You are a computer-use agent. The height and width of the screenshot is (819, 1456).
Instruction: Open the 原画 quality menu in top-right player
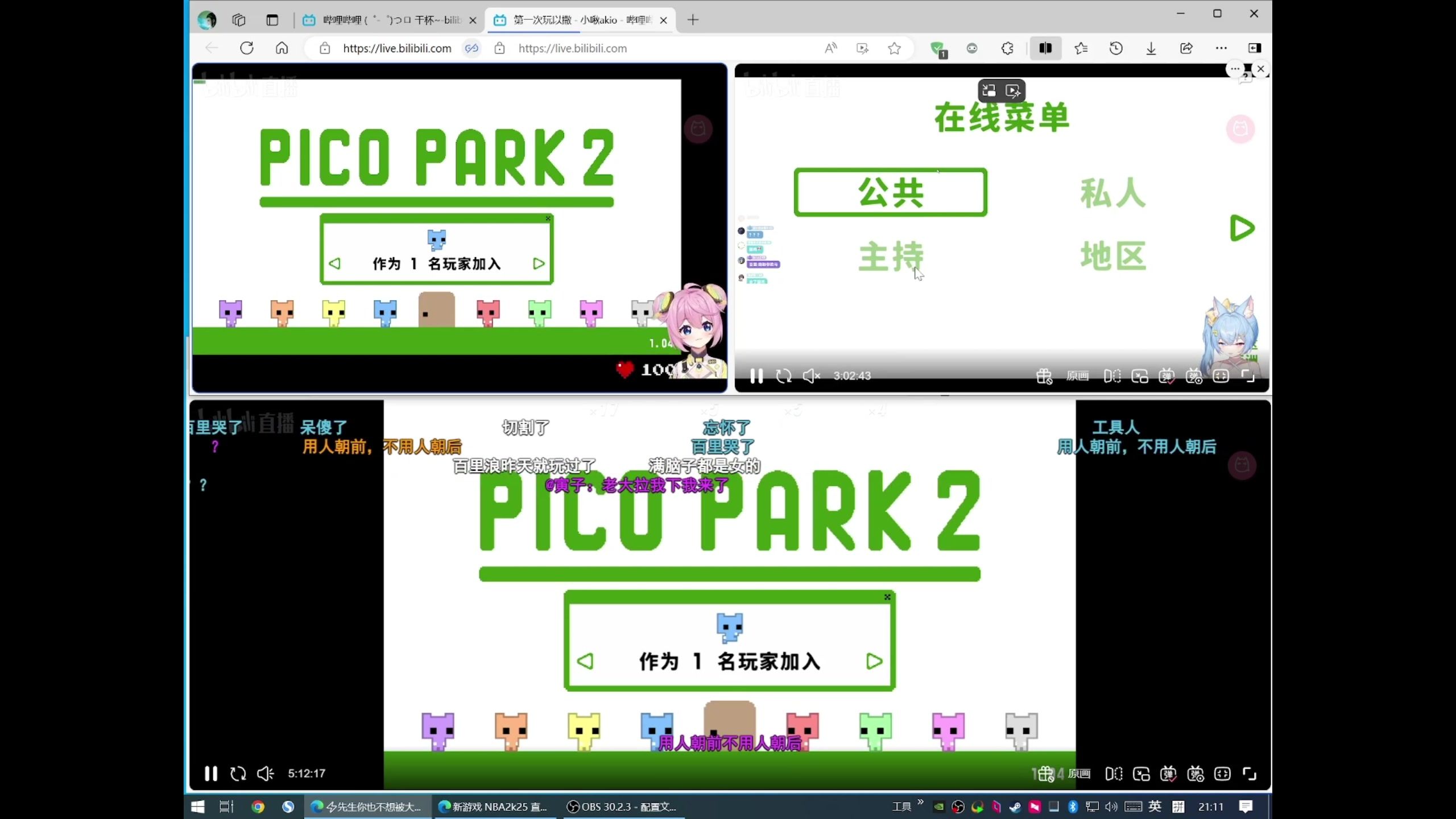click(x=1078, y=376)
